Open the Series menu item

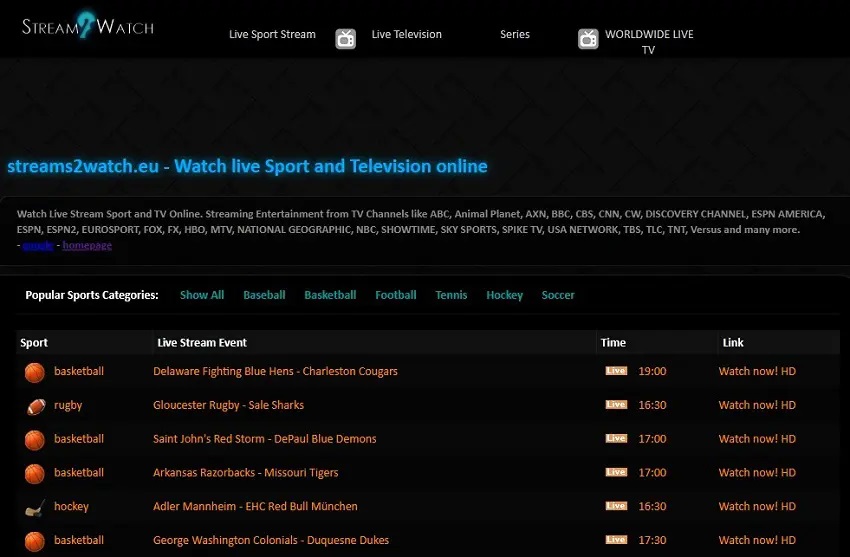(514, 34)
